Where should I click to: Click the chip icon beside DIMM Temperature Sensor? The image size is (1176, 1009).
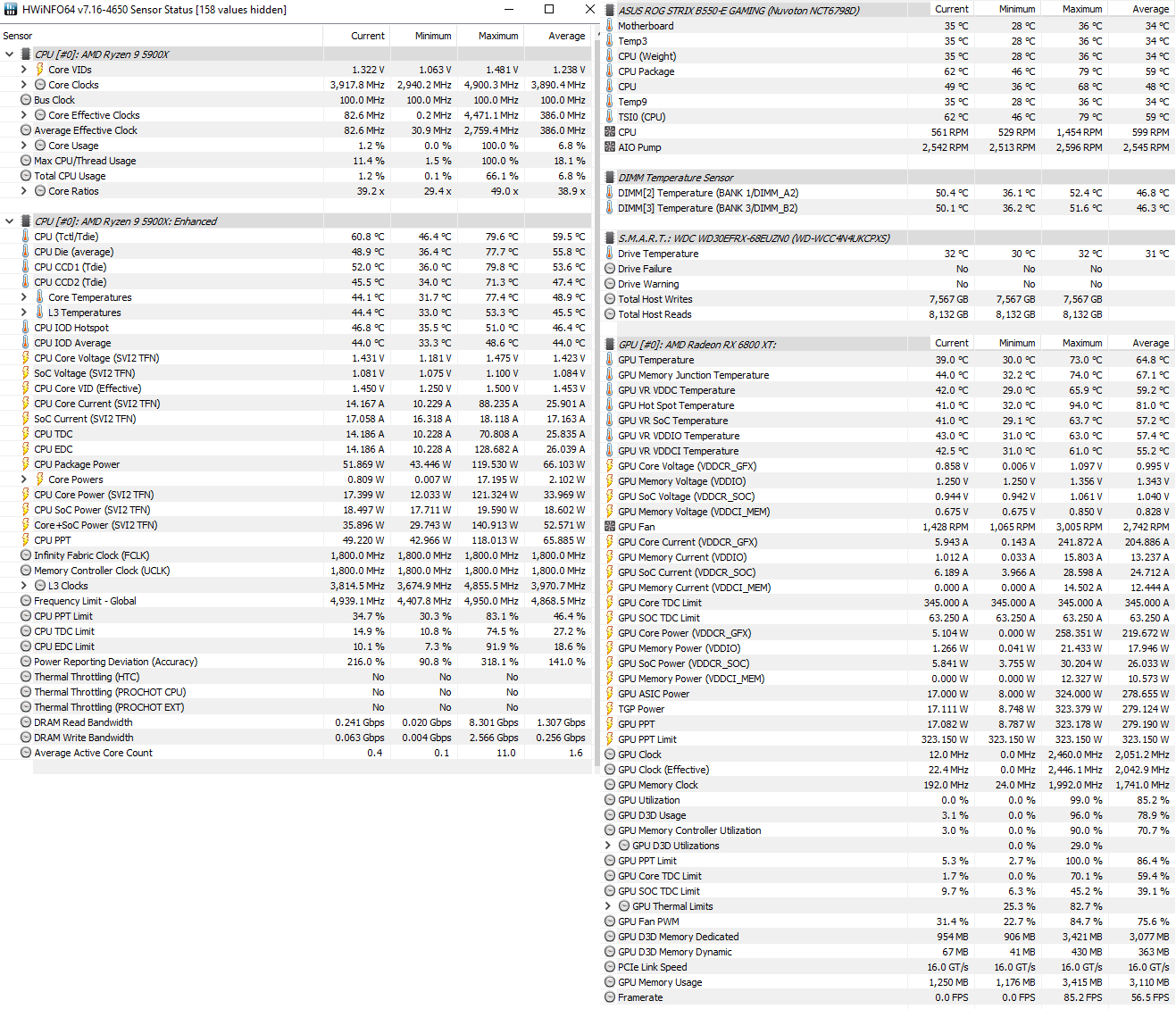point(610,178)
